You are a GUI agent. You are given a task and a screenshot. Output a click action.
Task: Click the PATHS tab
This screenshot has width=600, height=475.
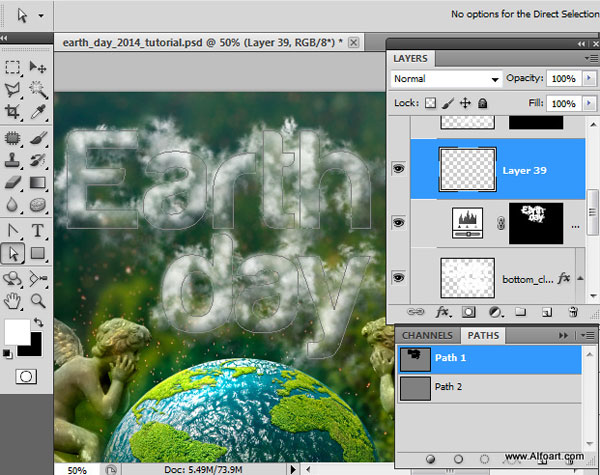[483, 336]
